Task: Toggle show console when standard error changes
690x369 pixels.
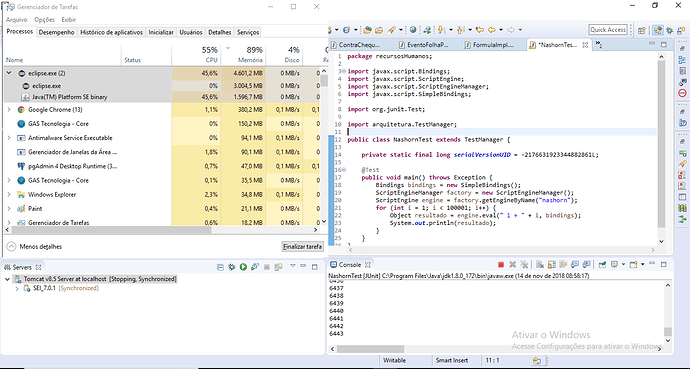Action: coord(587,265)
